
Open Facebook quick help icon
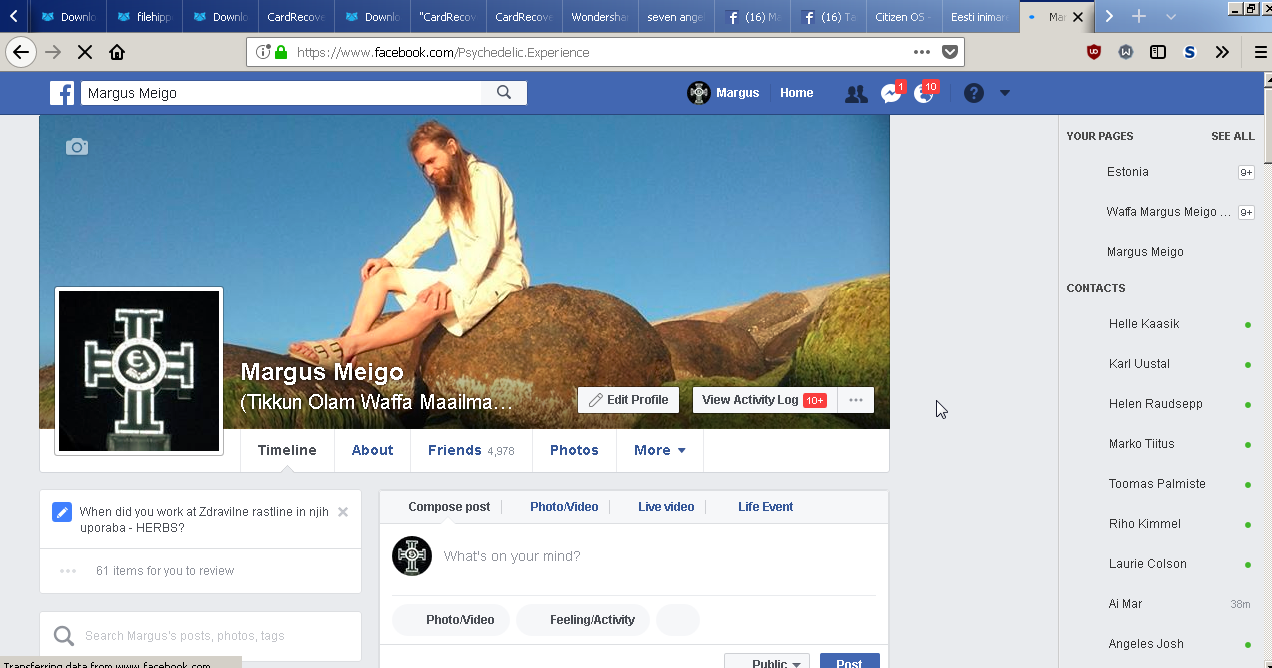click(974, 93)
